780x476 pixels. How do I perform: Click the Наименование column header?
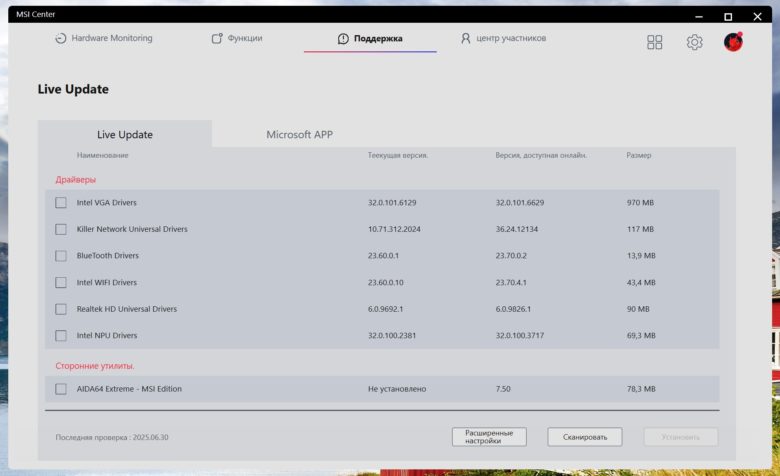click(102, 155)
